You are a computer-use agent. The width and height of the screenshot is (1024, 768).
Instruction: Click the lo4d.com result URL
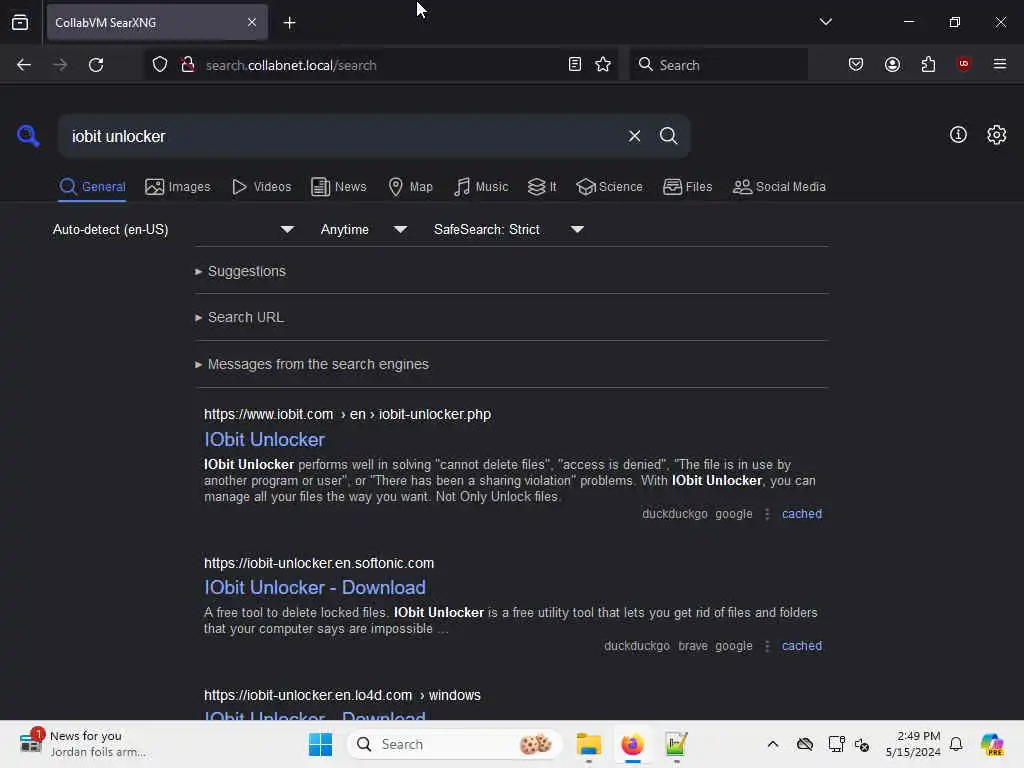(342, 695)
